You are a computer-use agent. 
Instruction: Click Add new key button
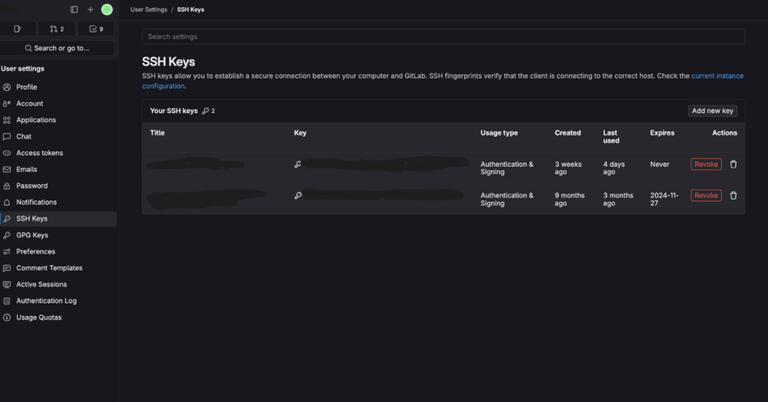click(712, 111)
